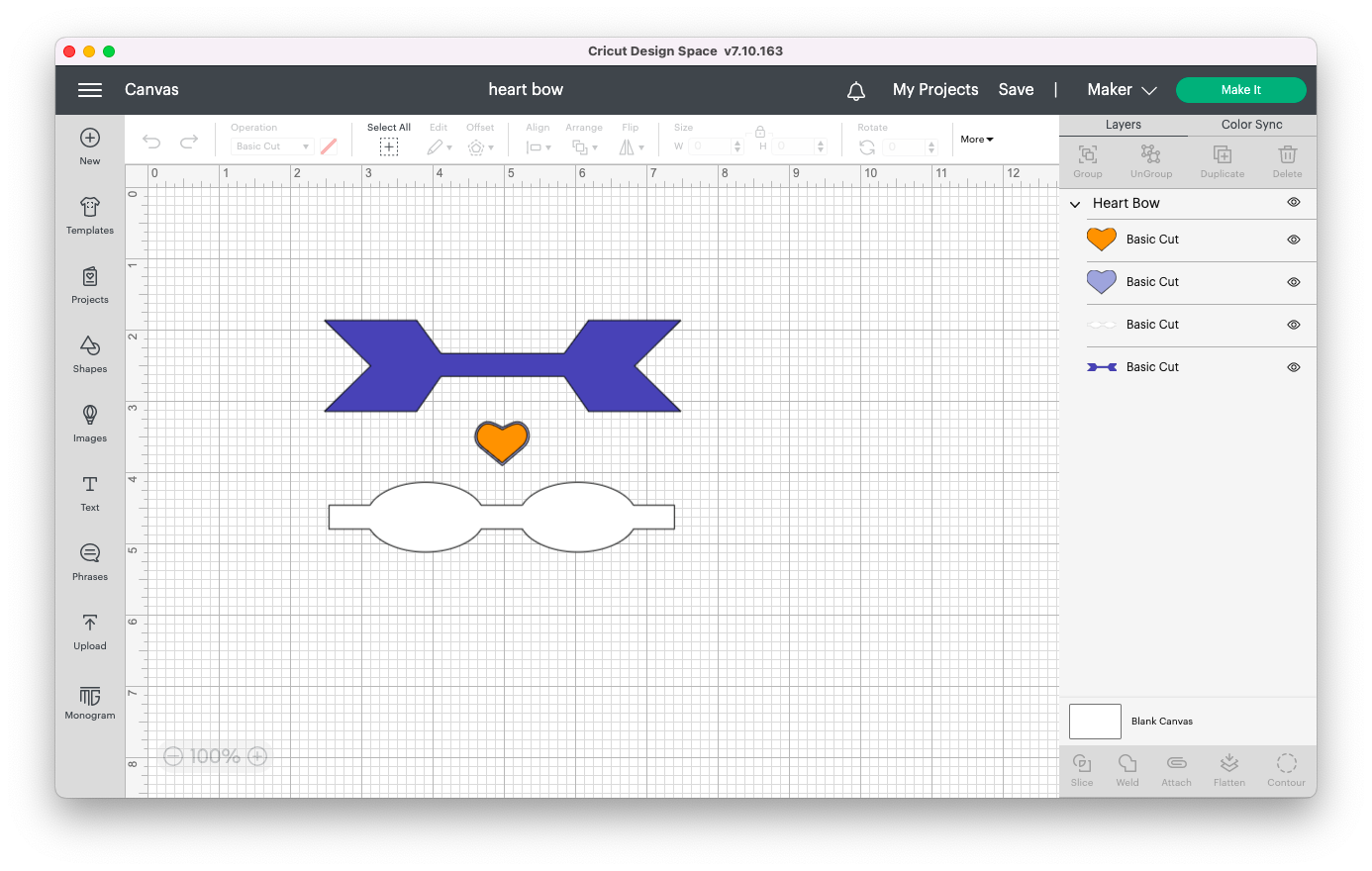Hide the blue arrow bow layer
The width and height of the screenshot is (1372, 871).
click(1293, 367)
